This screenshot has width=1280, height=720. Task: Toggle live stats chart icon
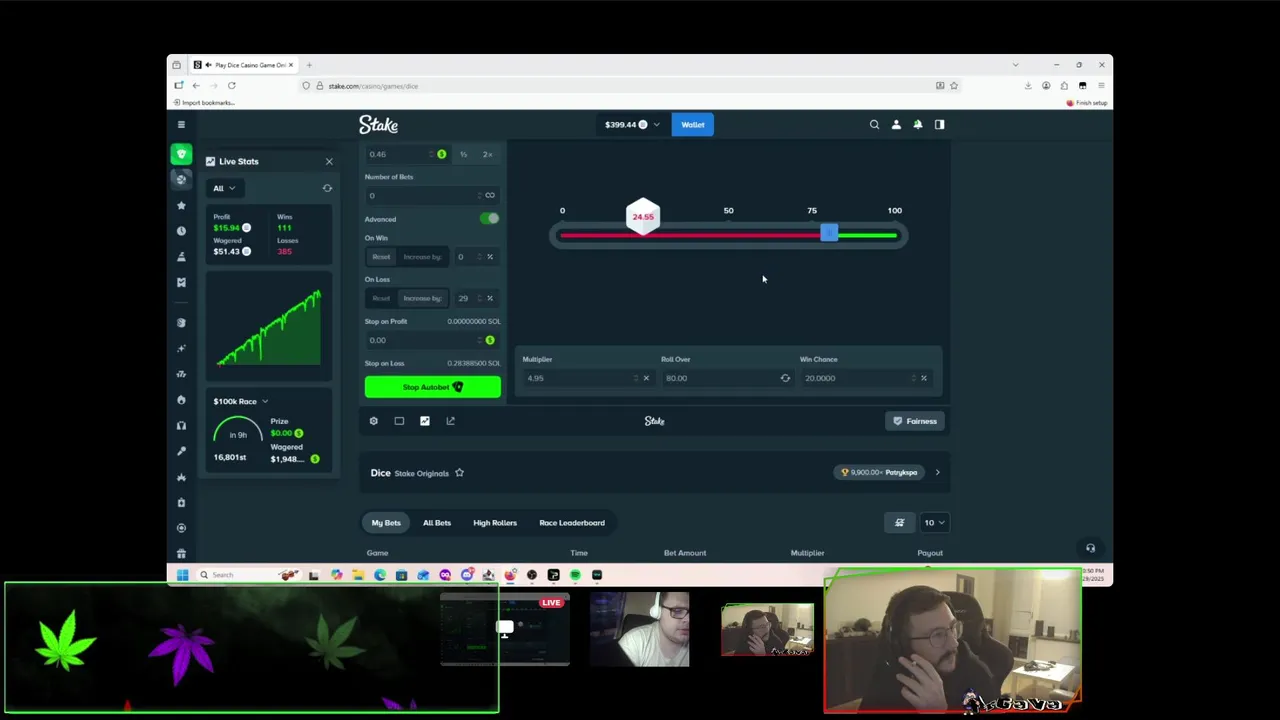(425, 421)
